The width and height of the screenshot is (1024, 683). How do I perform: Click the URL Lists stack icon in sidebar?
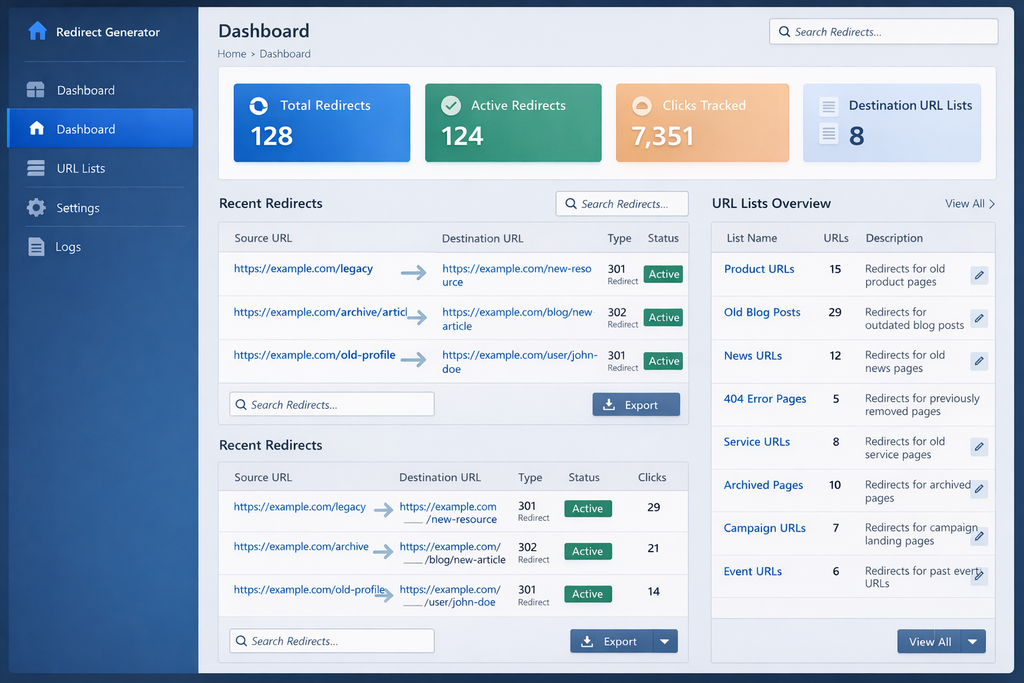pos(36,168)
